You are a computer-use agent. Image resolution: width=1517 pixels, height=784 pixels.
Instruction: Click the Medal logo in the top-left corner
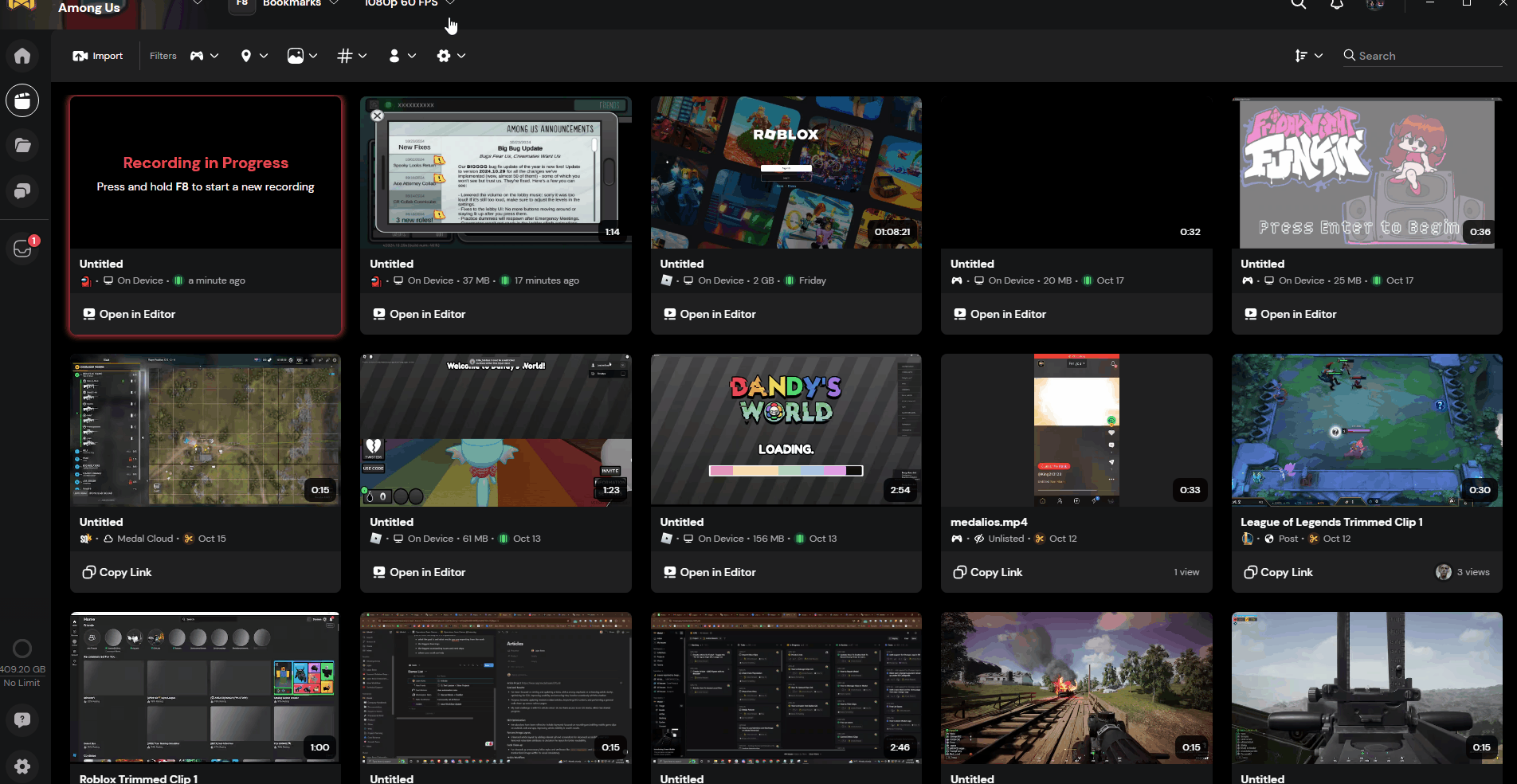click(22, 4)
